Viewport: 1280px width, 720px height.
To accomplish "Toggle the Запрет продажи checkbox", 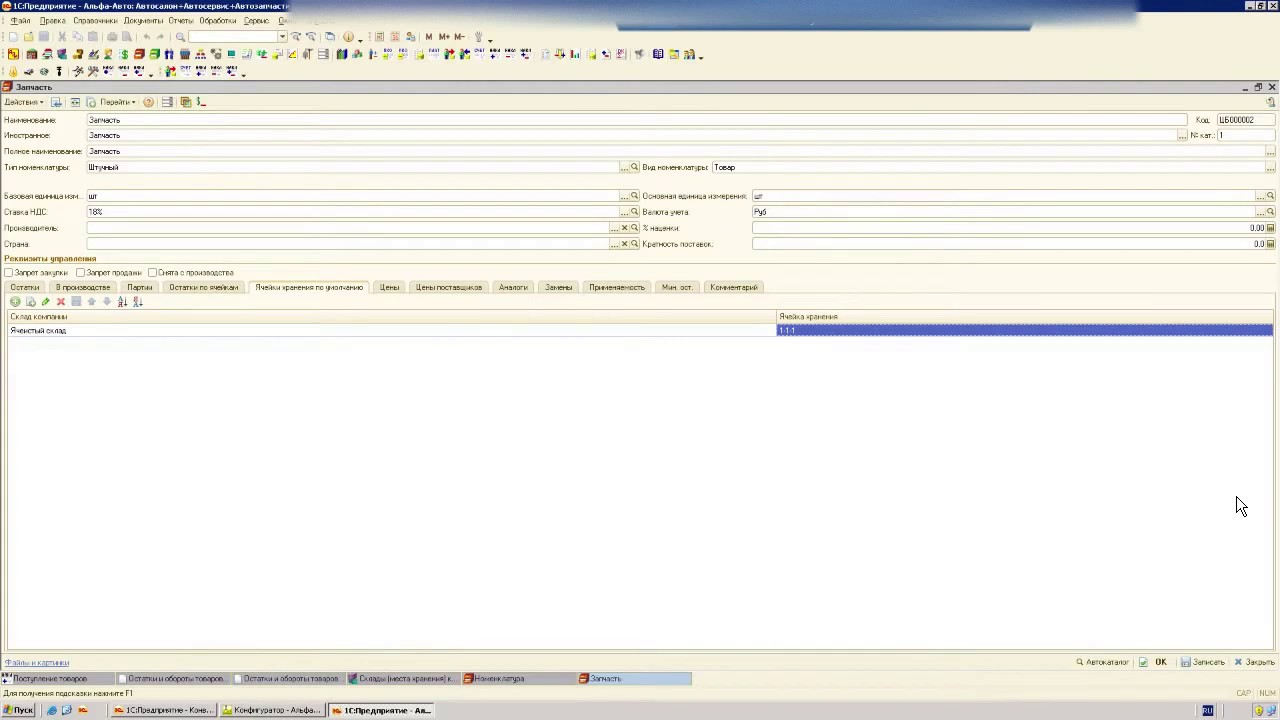I will pyautogui.click(x=81, y=273).
